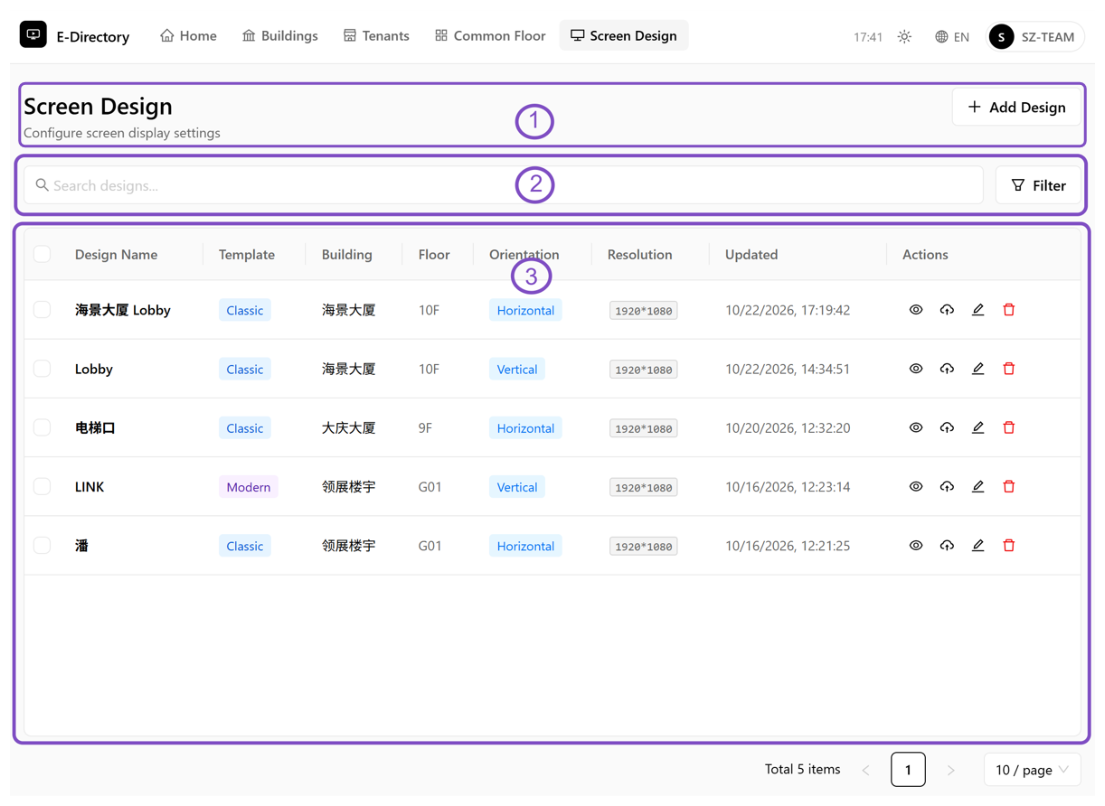
Task: Check the box for 海景大厦 Lobby row
Action: (x=42, y=310)
